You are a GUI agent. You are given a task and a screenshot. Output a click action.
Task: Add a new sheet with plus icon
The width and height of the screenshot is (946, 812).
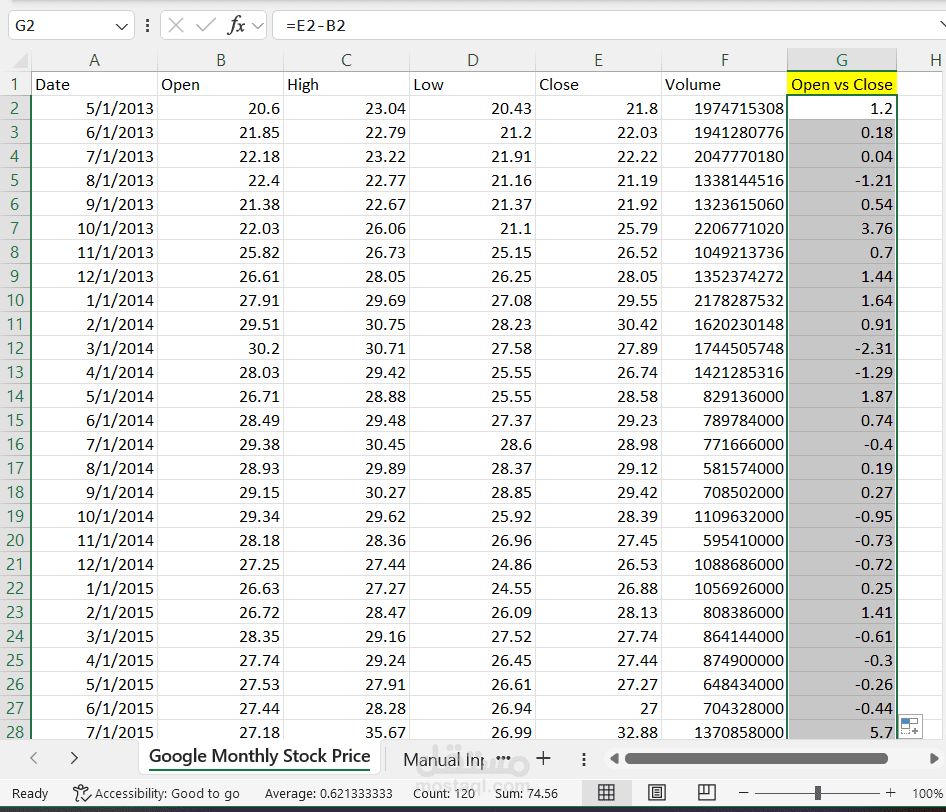pyautogui.click(x=544, y=758)
